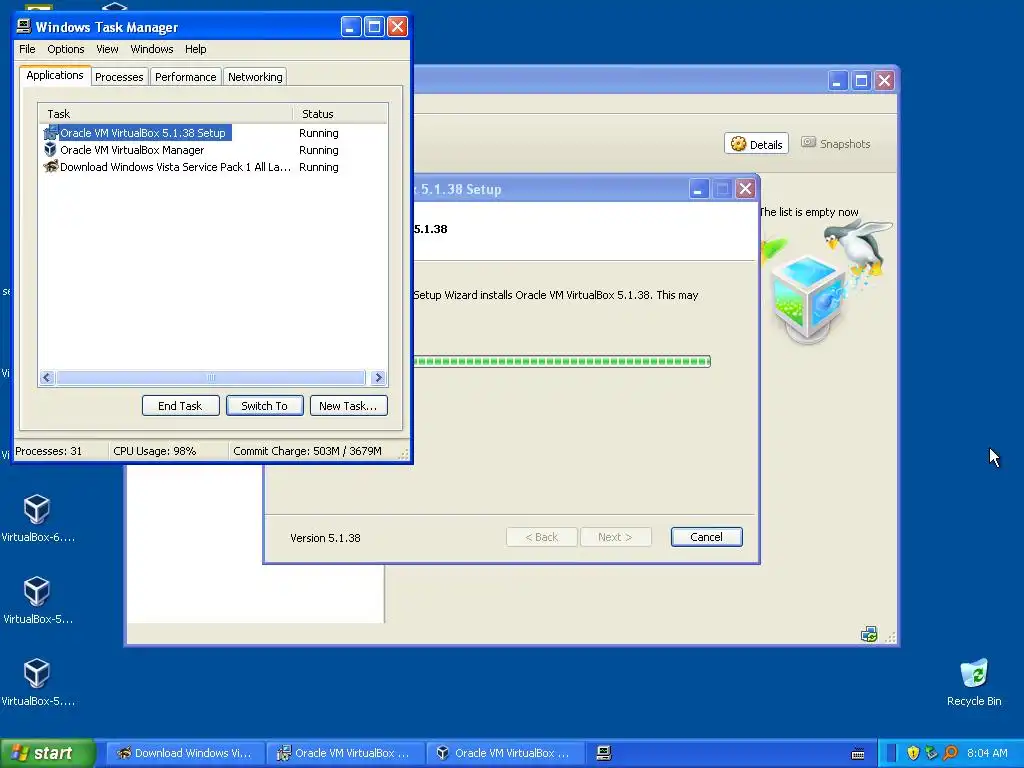
Task: Click the task list right scroll arrow
Action: click(x=378, y=377)
